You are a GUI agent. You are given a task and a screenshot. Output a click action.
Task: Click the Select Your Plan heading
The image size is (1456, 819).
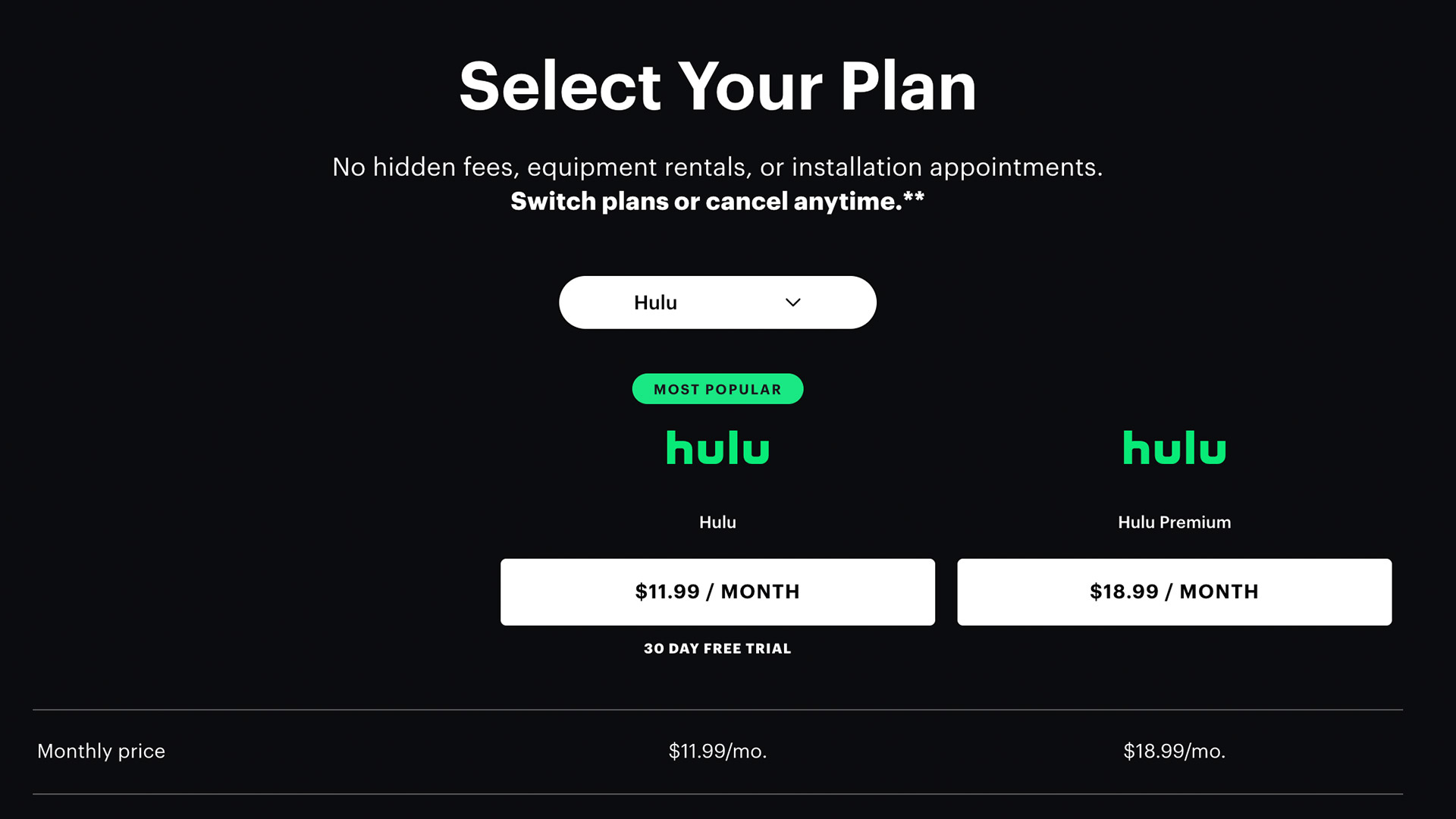tap(717, 86)
